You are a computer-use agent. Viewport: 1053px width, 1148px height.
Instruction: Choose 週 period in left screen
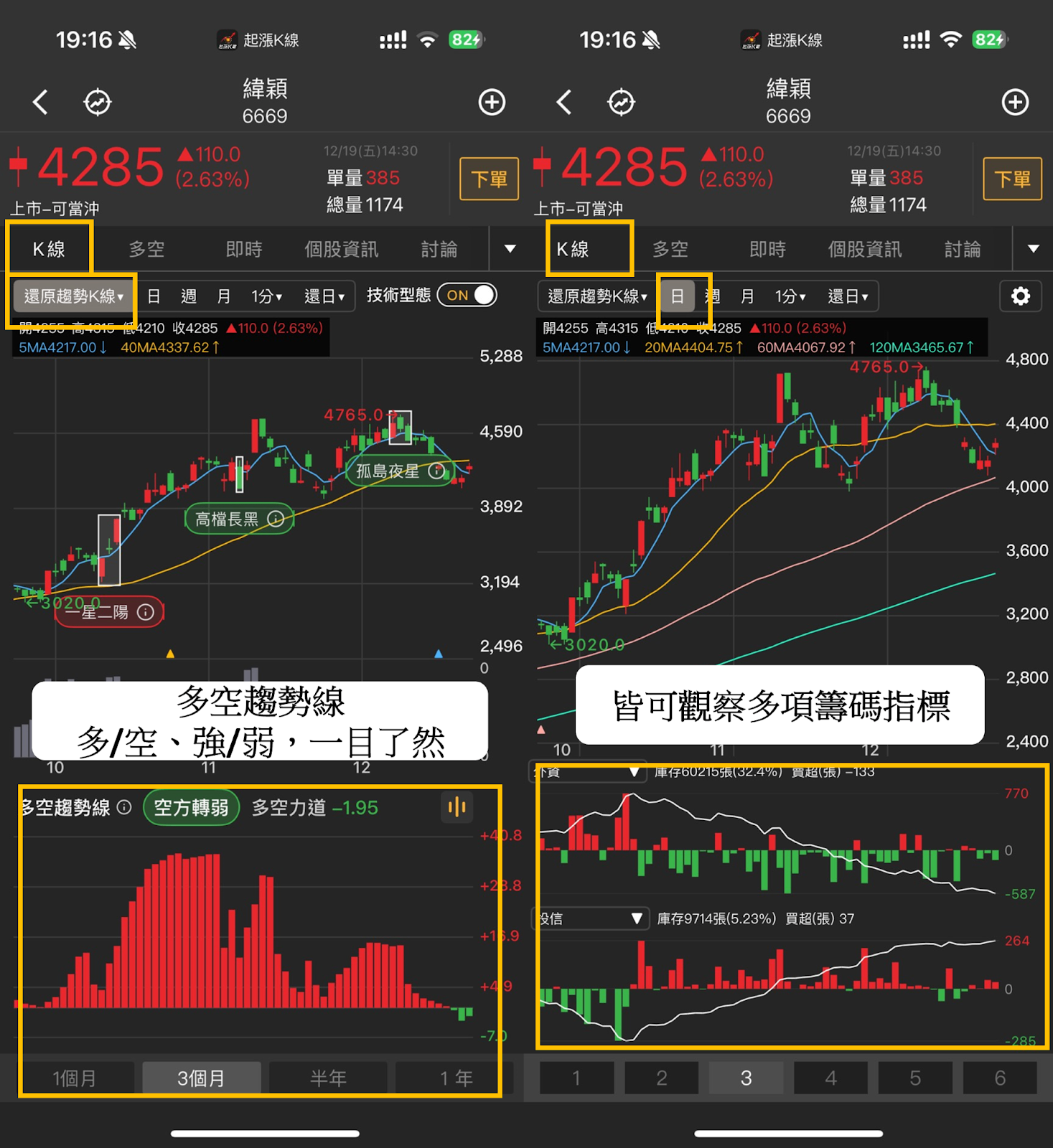[x=189, y=296]
